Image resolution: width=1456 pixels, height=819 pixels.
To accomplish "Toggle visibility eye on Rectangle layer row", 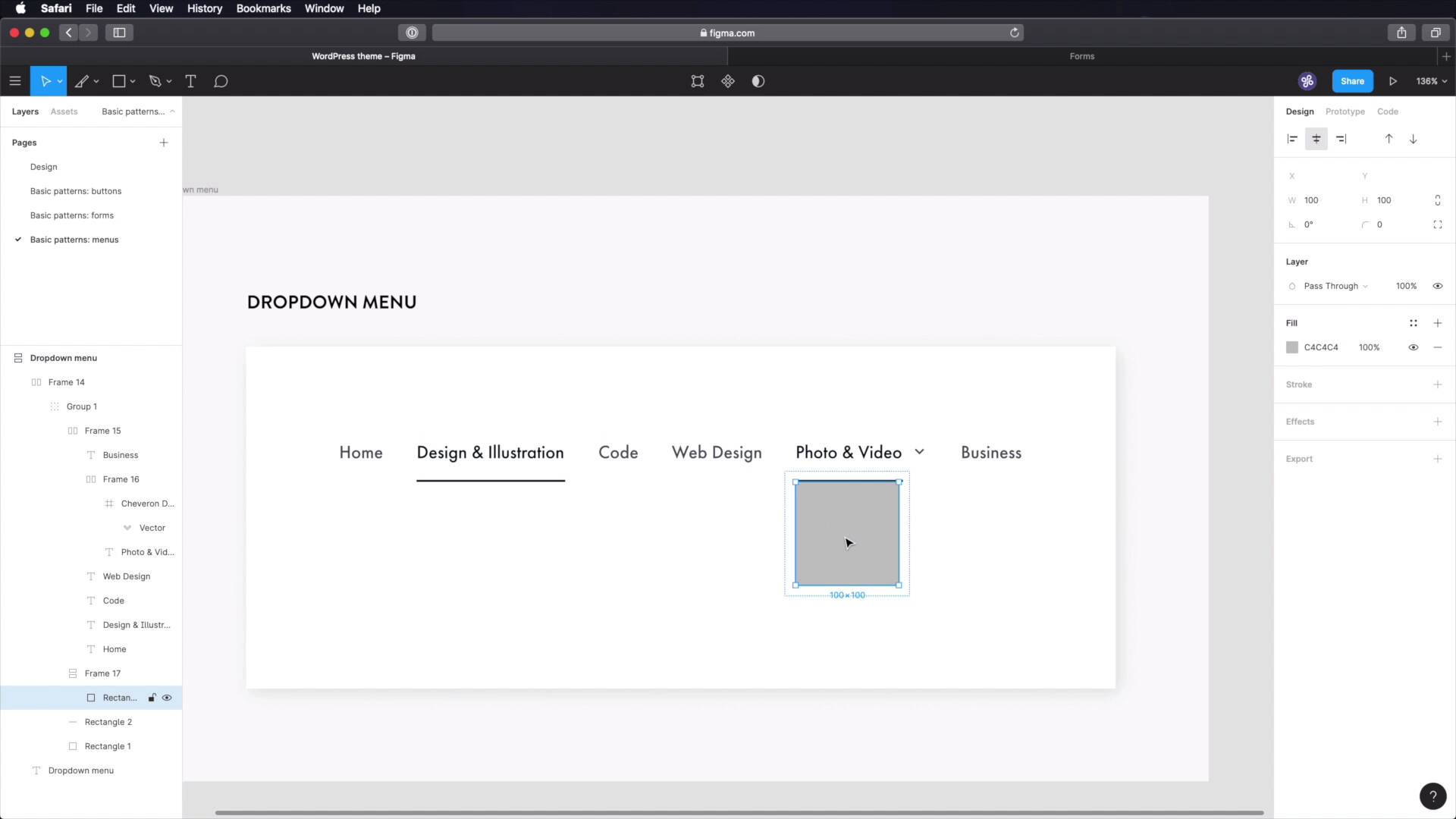I will click(x=167, y=698).
